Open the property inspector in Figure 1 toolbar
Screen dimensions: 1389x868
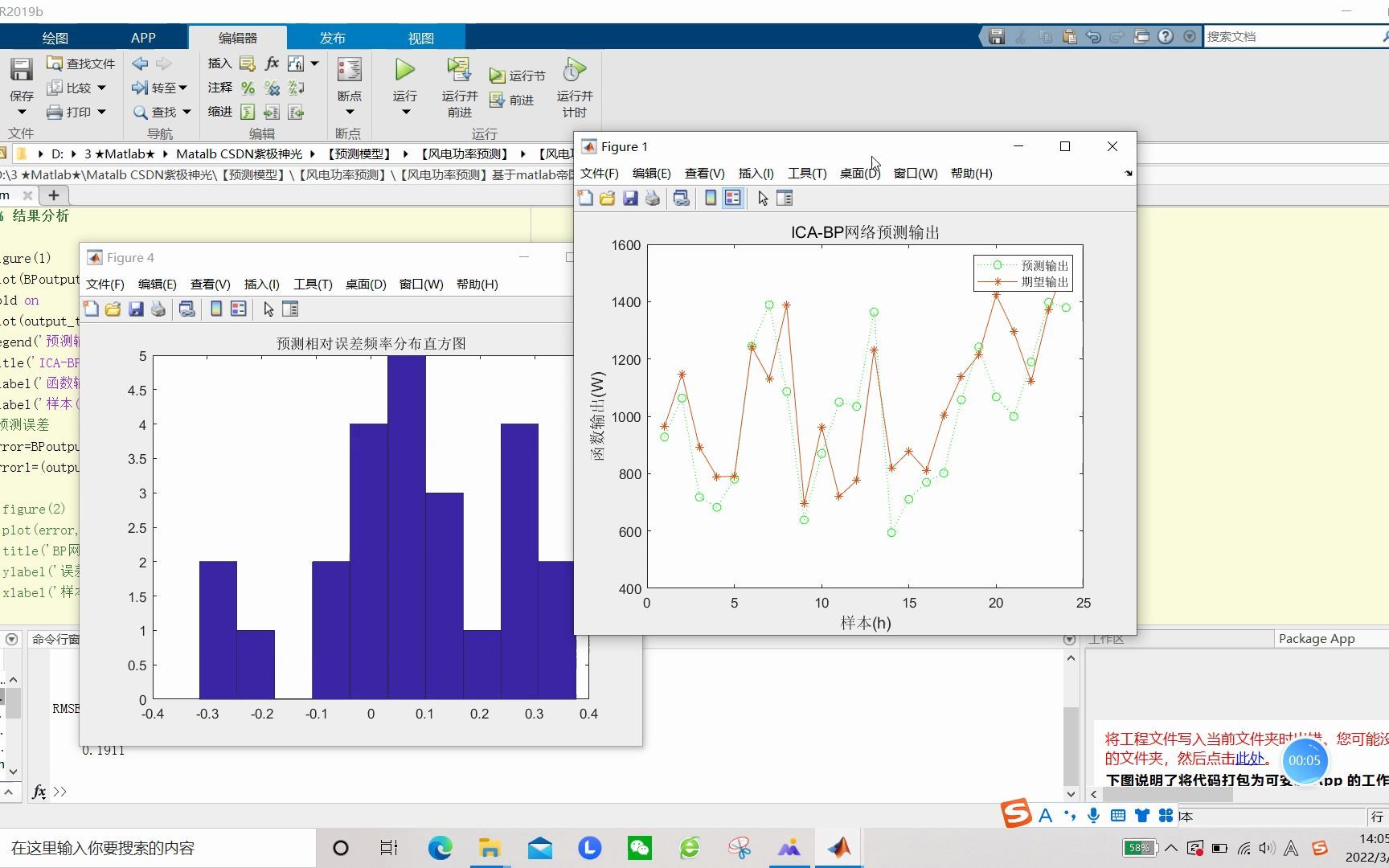[x=784, y=198]
